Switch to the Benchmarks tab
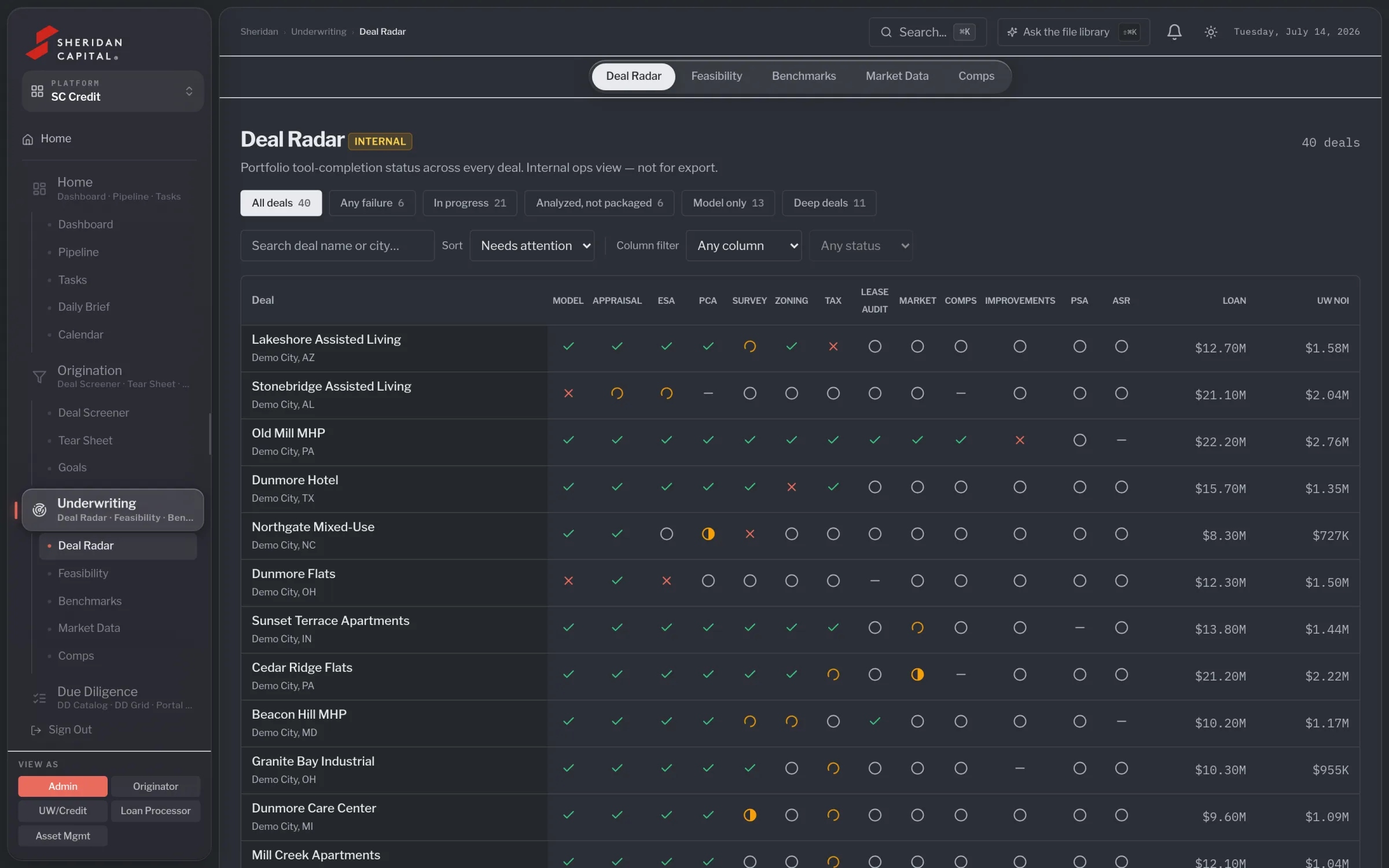Screen dimensions: 1389x868 804,76
